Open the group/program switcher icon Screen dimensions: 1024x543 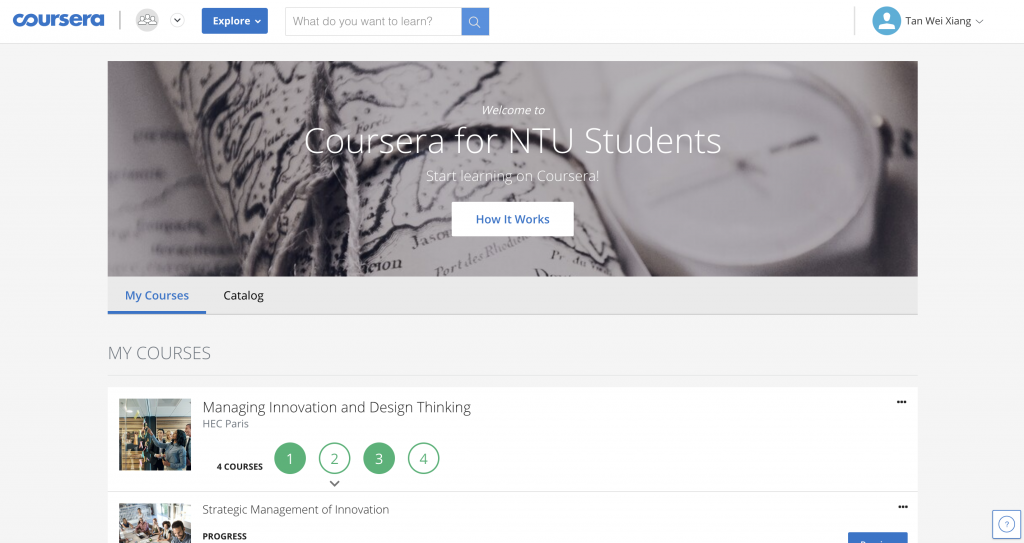click(x=147, y=20)
